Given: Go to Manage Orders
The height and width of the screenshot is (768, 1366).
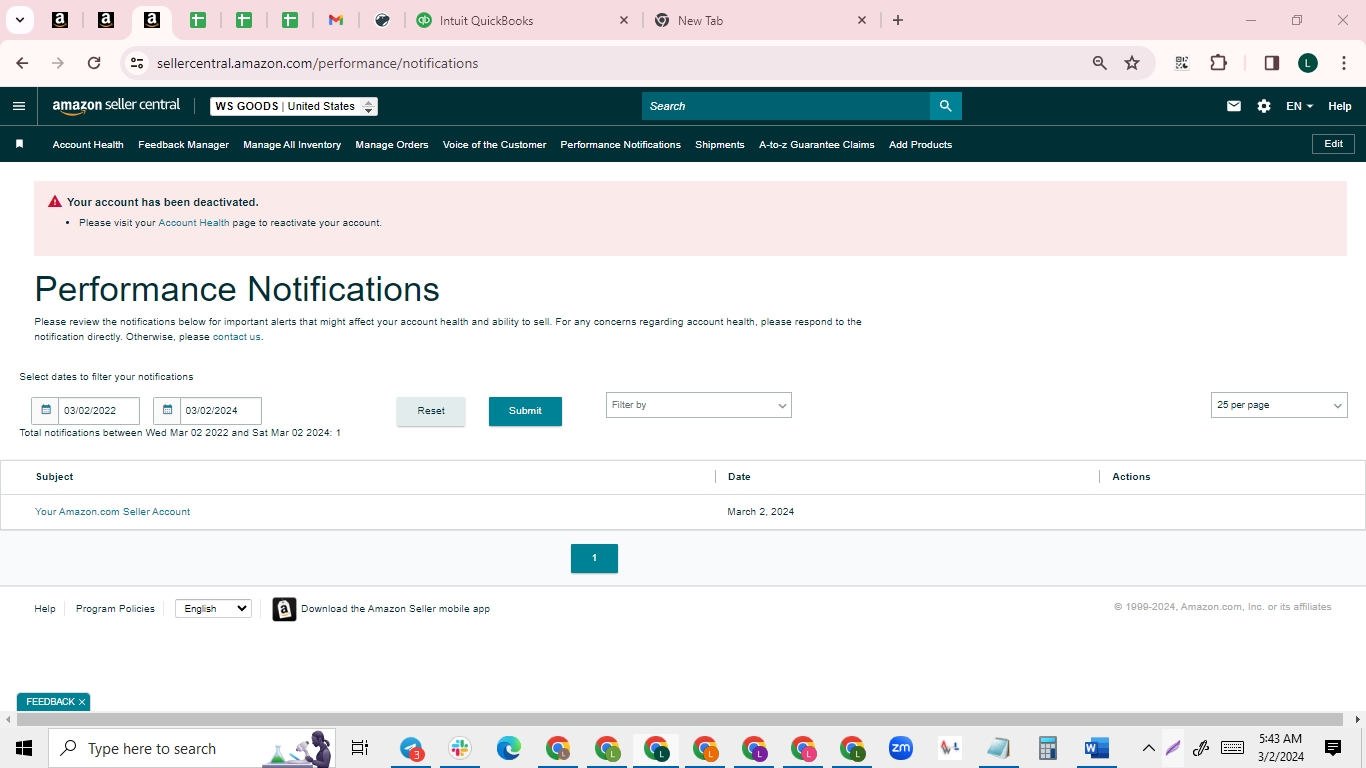Looking at the screenshot, I should pyautogui.click(x=392, y=144).
